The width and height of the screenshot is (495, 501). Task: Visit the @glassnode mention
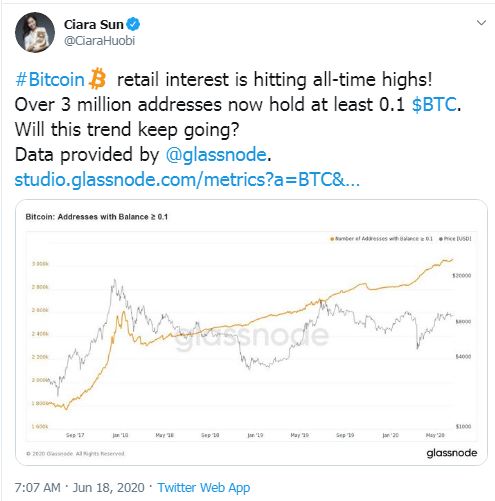(x=216, y=155)
